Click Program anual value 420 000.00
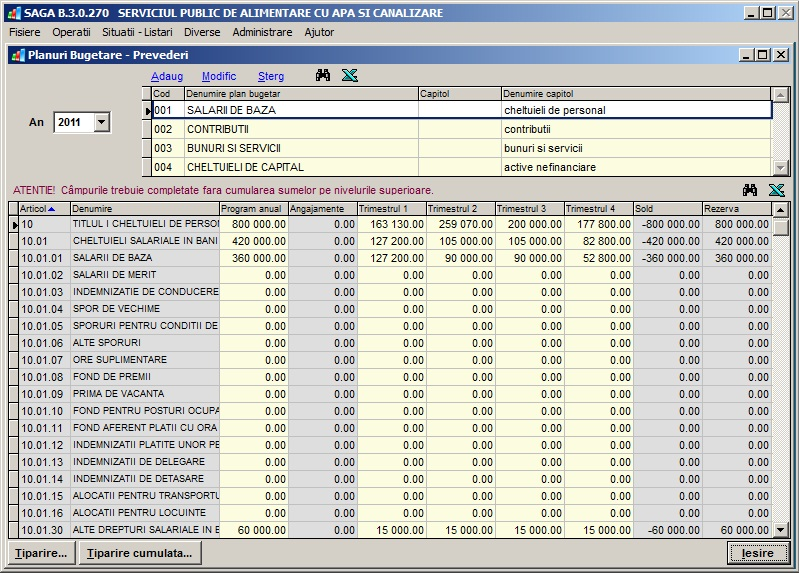Viewport: 799px width, 573px height. tap(254, 241)
